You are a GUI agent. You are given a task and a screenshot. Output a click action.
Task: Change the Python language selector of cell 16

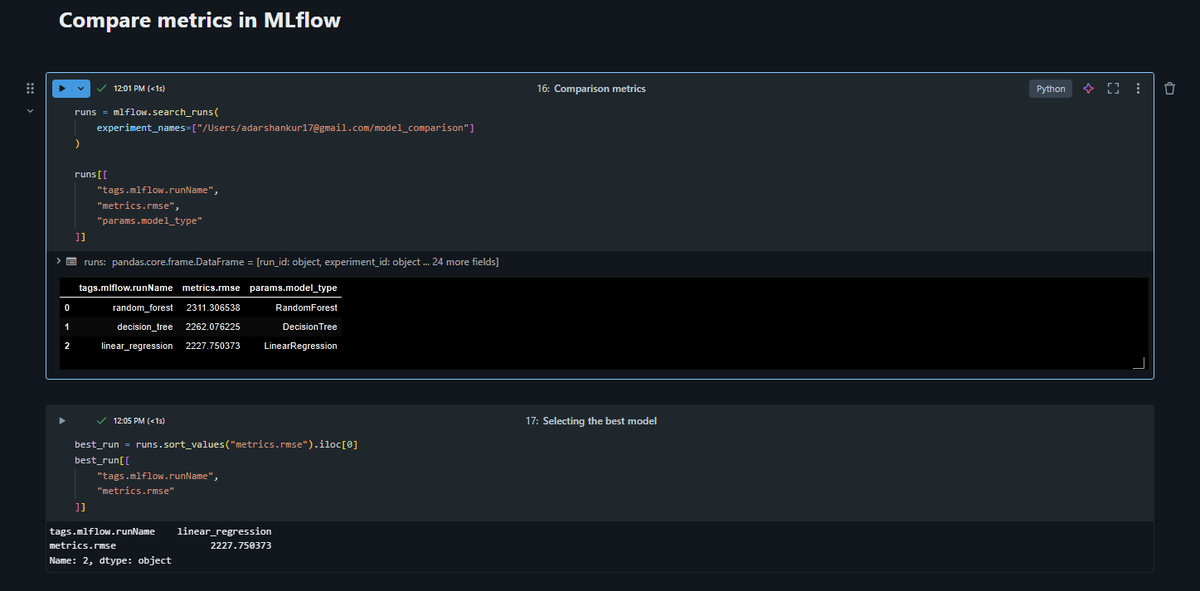click(x=1050, y=89)
